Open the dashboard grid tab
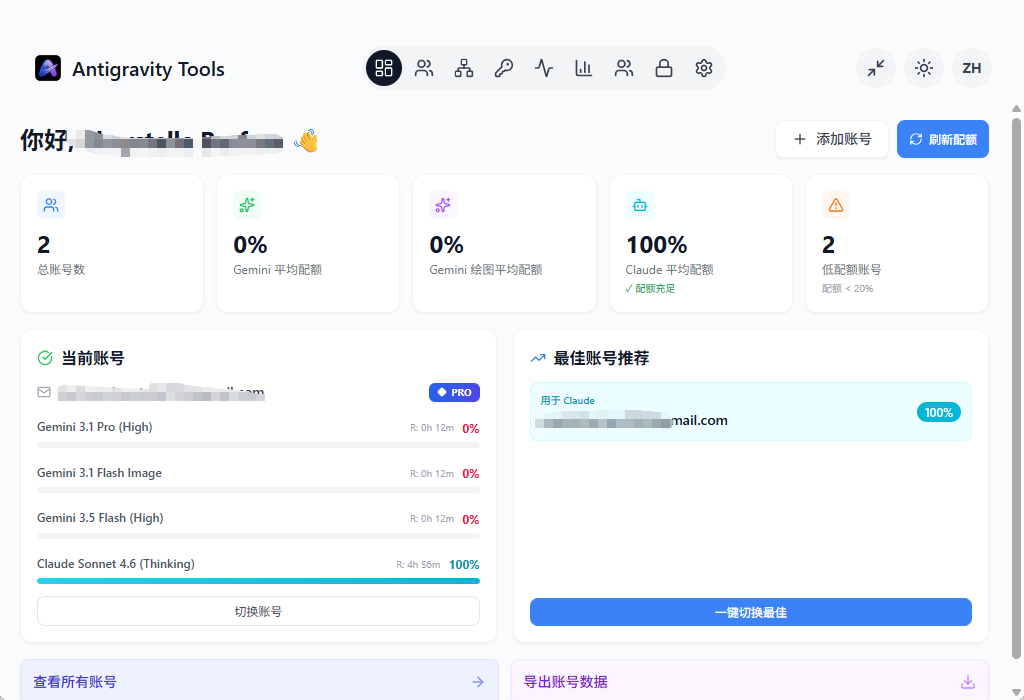This screenshot has height=700, width=1024. click(384, 68)
